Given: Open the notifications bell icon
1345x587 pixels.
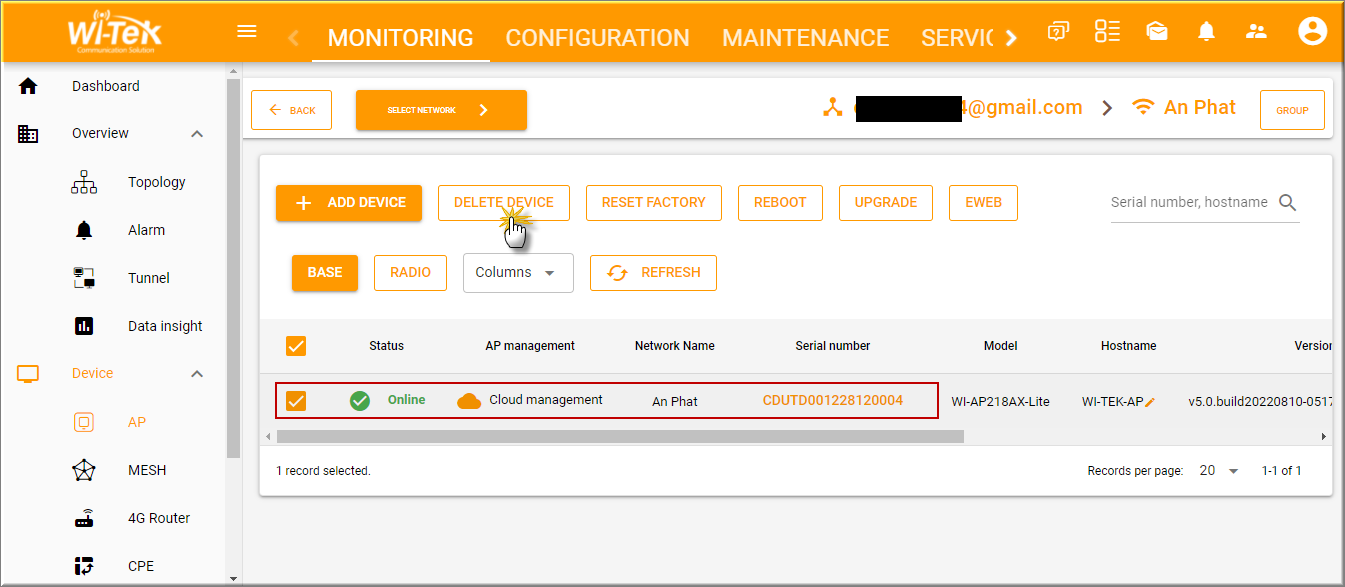Looking at the screenshot, I should pos(1206,32).
